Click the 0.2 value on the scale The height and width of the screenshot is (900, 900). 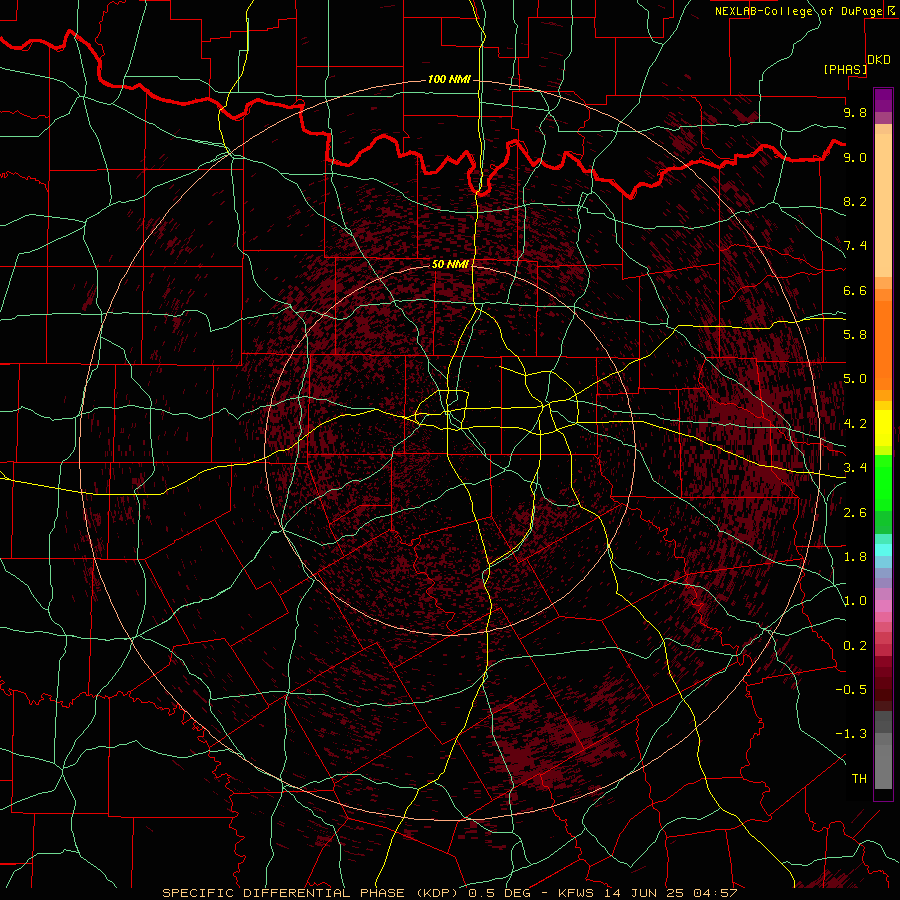coord(855,646)
